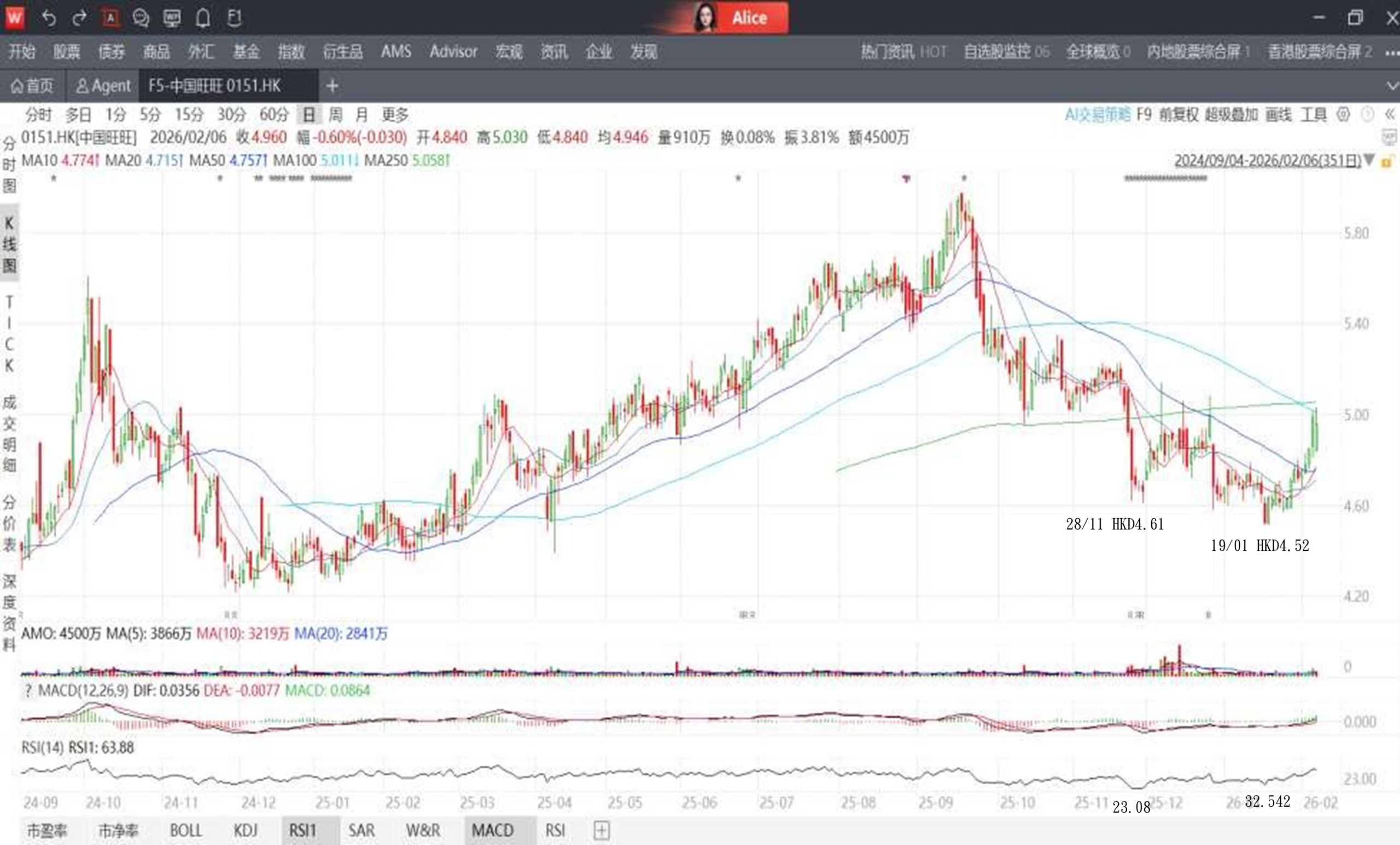Add new tab with plus icon

[332, 86]
